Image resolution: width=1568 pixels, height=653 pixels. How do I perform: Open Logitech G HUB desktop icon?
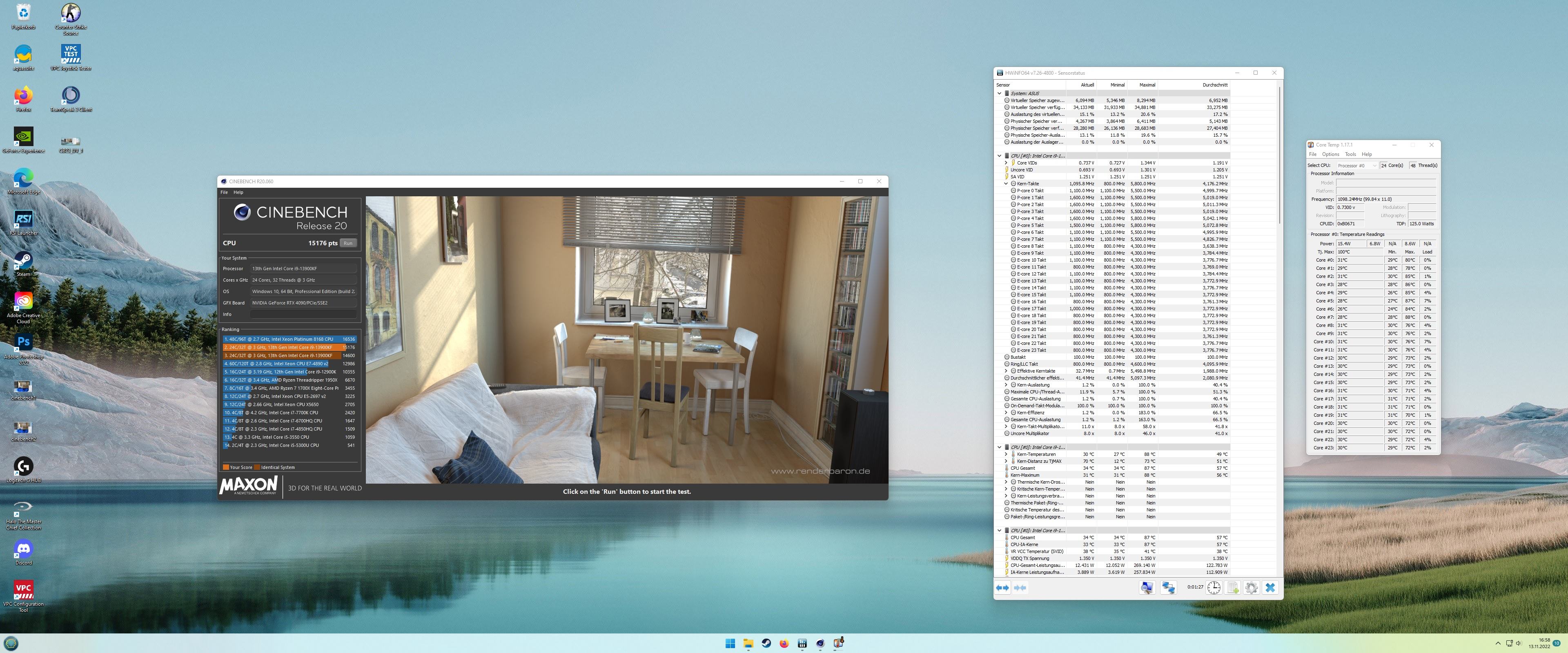click(x=24, y=470)
